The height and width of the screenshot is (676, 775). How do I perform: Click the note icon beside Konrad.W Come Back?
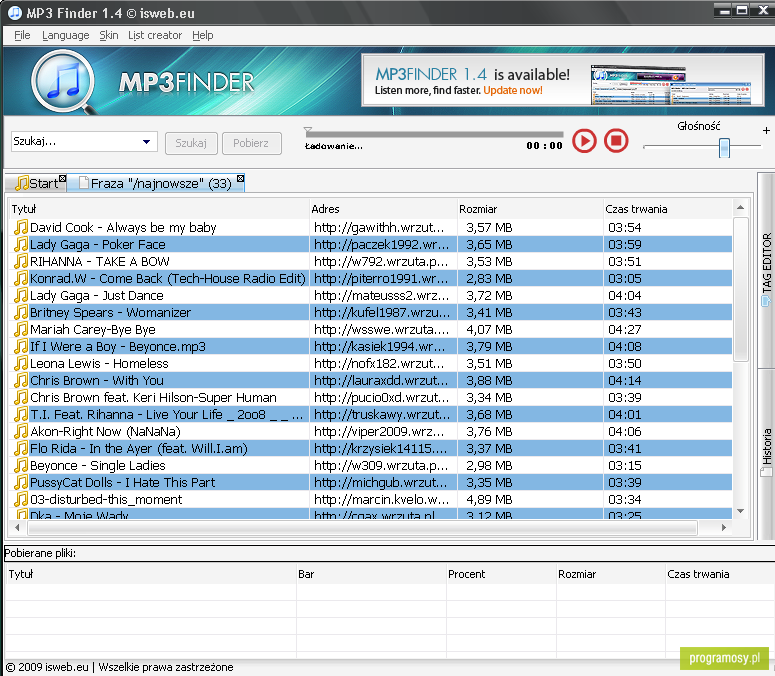(21, 278)
